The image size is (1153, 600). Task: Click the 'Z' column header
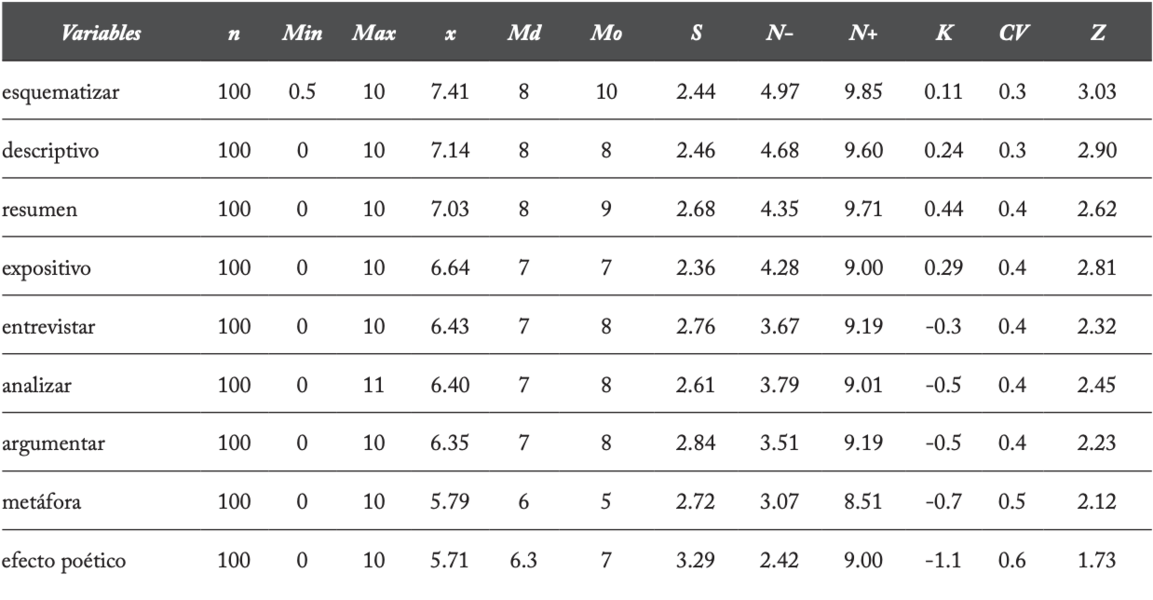coord(1098,34)
